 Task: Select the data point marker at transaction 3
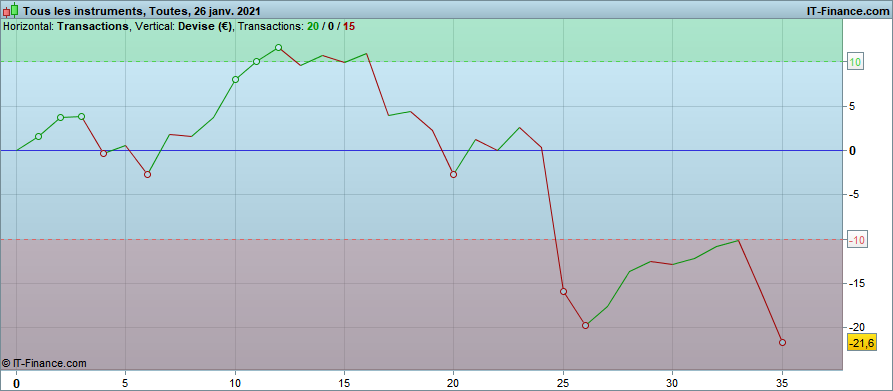(x=81, y=117)
